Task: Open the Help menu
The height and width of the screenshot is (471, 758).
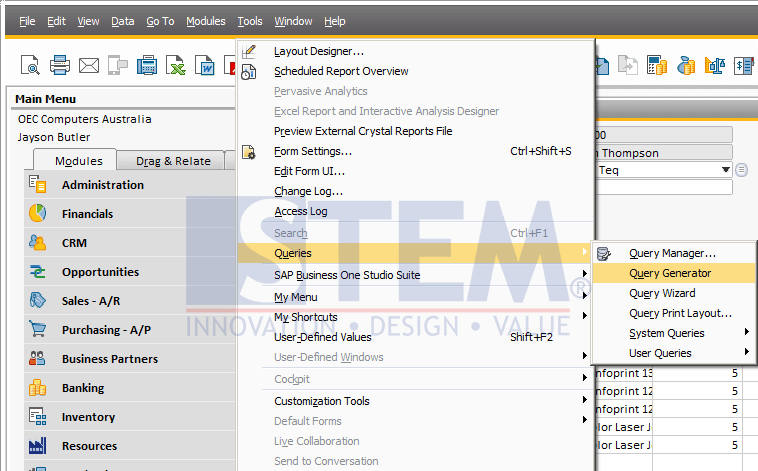Action: [x=335, y=21]
